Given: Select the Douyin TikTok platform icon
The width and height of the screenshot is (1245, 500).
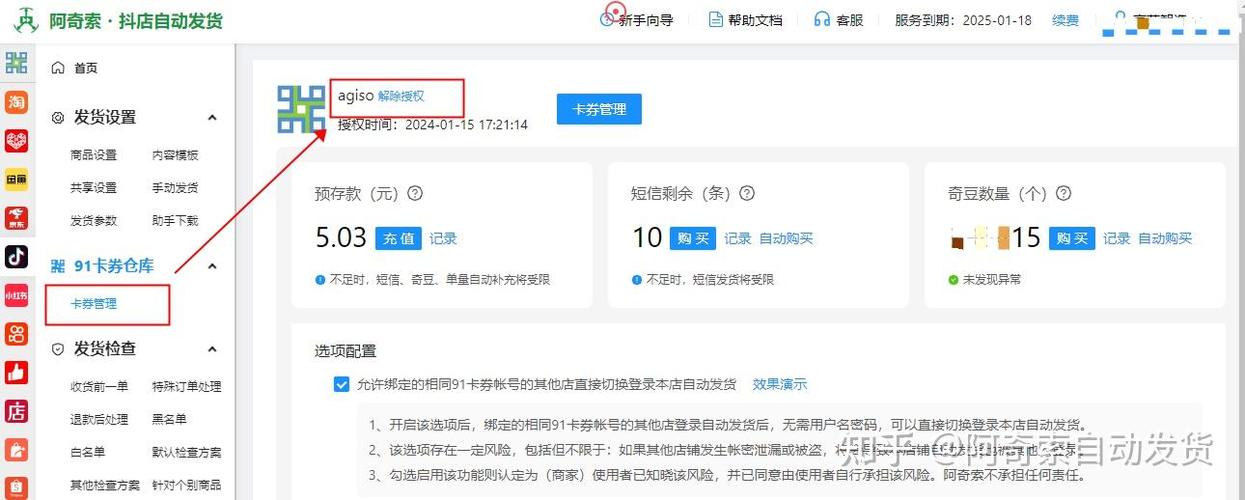Looking at the screenshot, I should click(x=16, y=257).
